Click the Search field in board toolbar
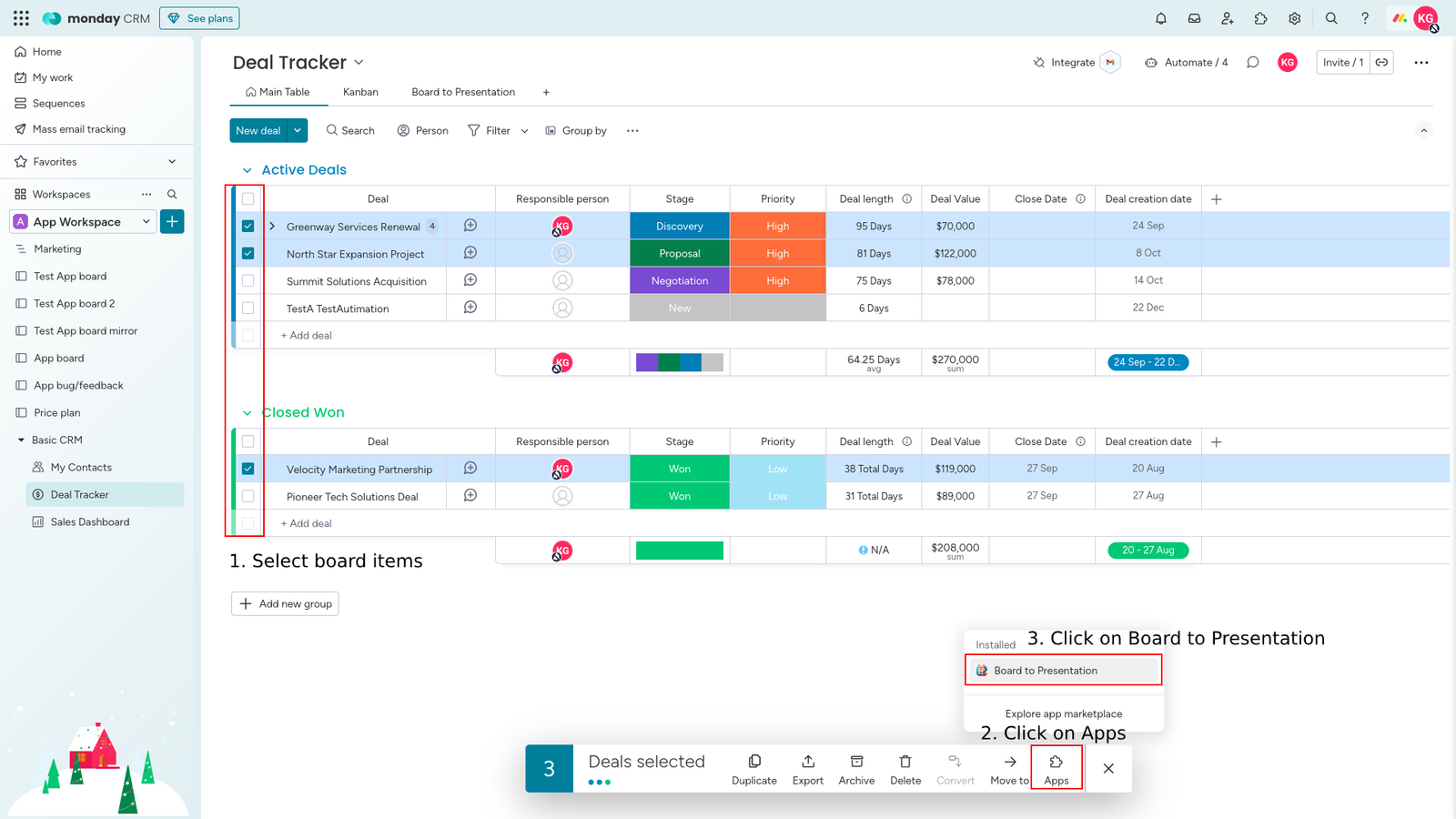This screenshot has width=1456, height=819. [350, 130]
